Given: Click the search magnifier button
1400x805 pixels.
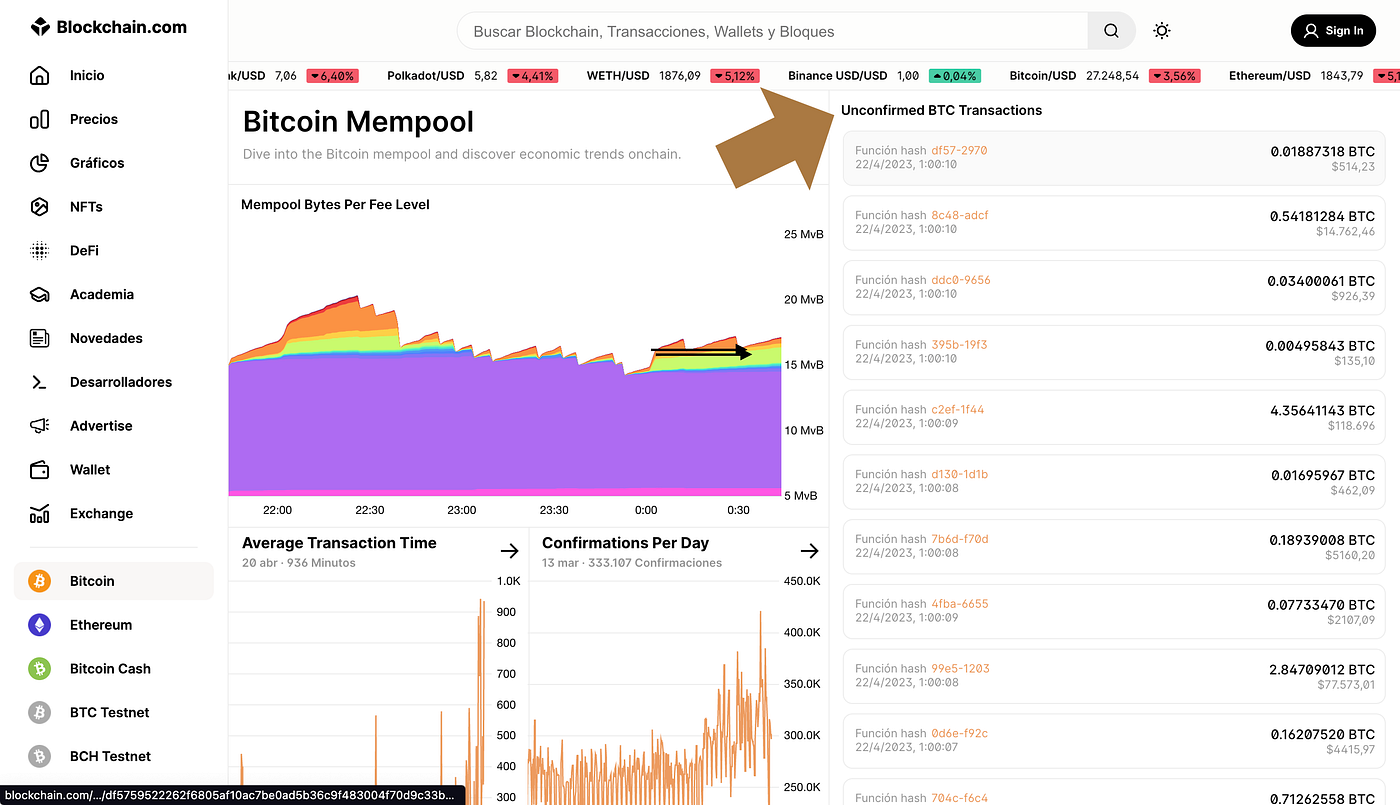Looking at the screenshot, I should point(1111,31).
